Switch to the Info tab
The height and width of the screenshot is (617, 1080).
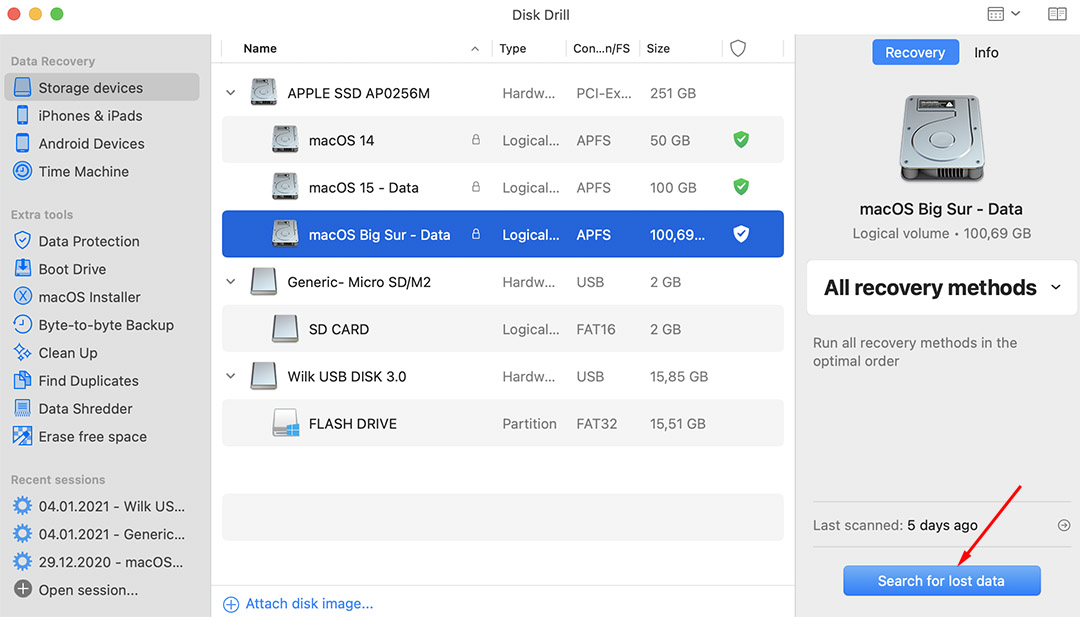986,52
